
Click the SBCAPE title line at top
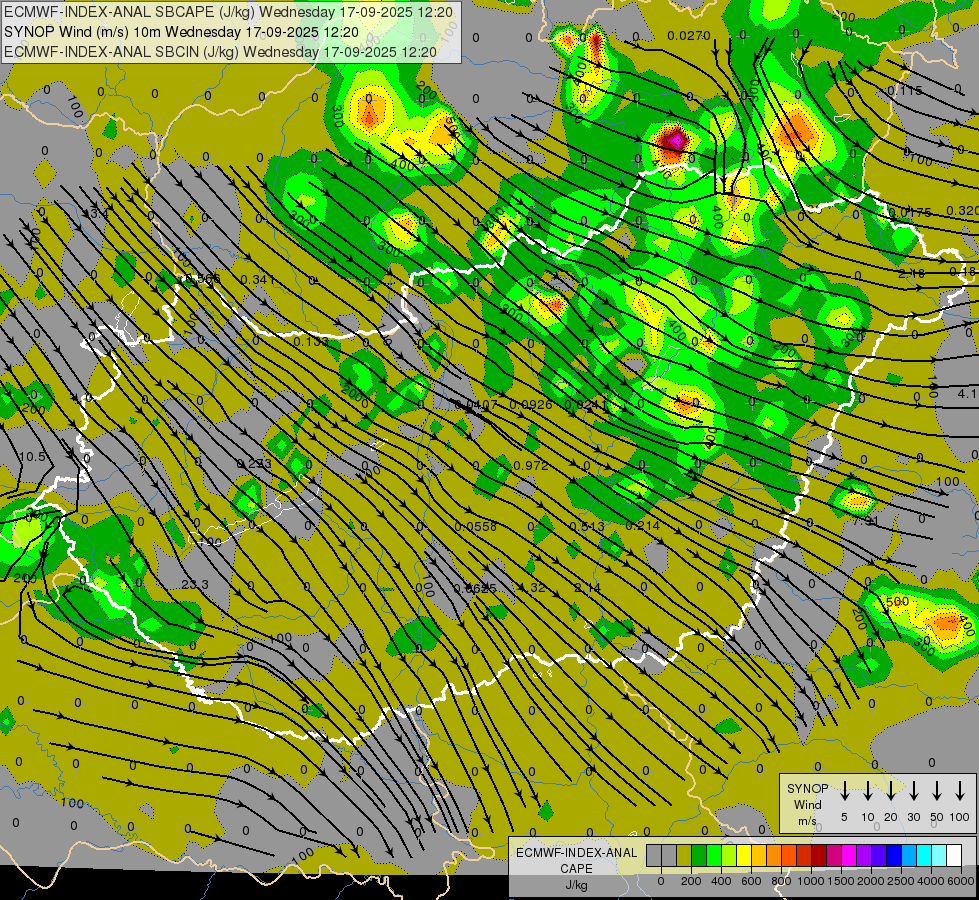tap(229, 12)
